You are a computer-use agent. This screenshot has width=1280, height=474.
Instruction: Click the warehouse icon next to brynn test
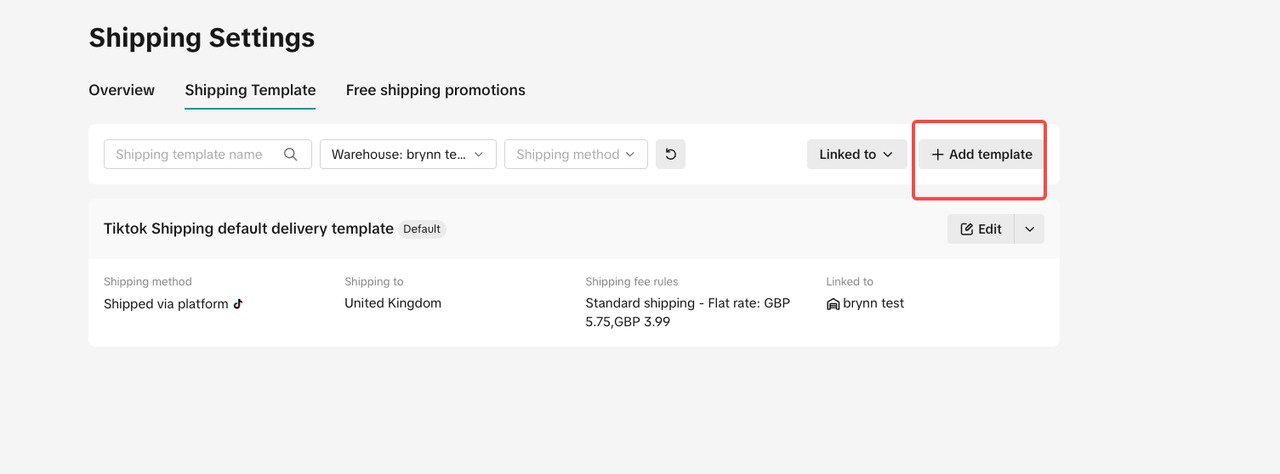coord(833,304)
